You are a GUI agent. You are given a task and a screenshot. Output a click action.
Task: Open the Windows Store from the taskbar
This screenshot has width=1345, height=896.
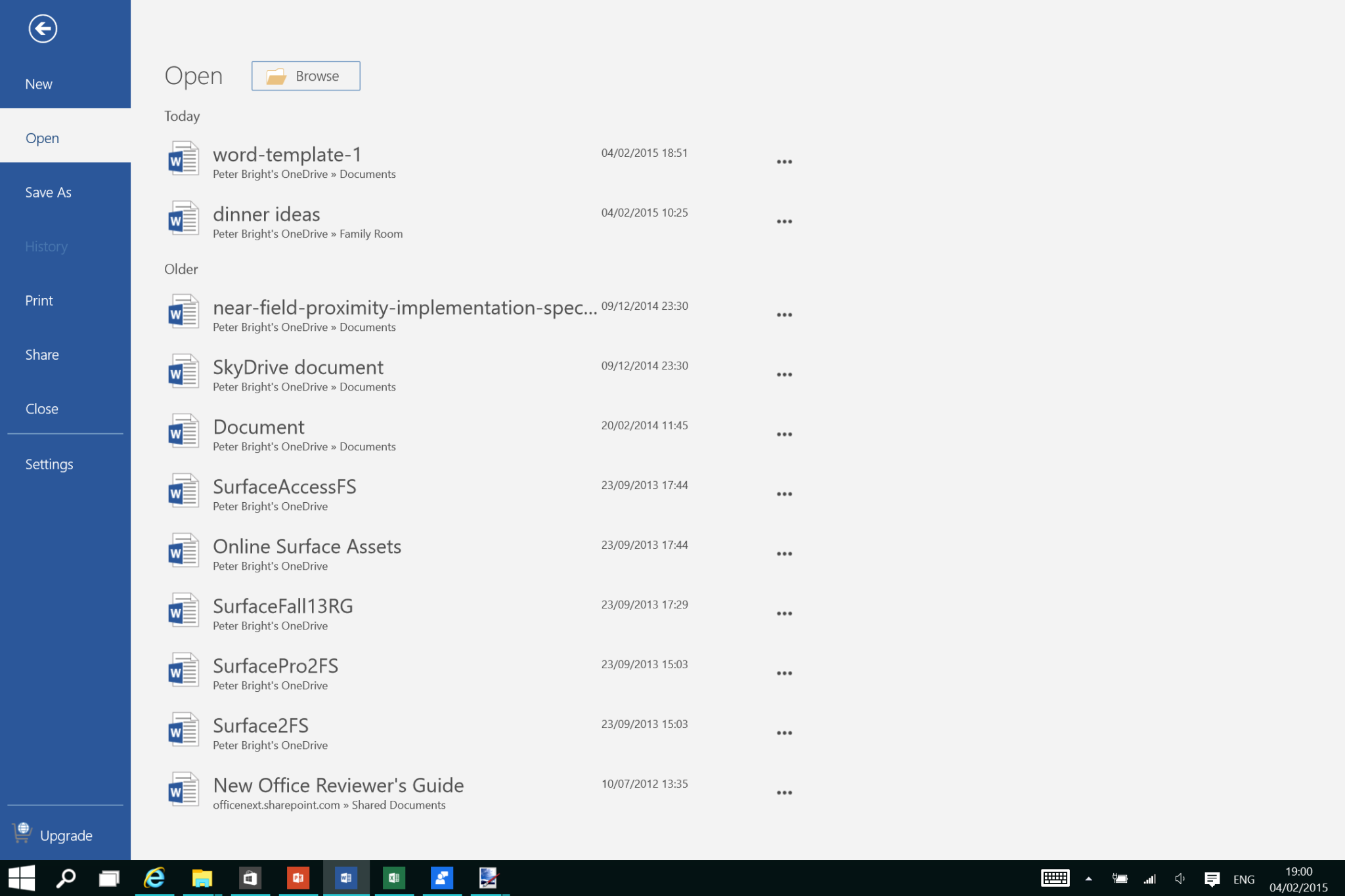tap(250, 878)
